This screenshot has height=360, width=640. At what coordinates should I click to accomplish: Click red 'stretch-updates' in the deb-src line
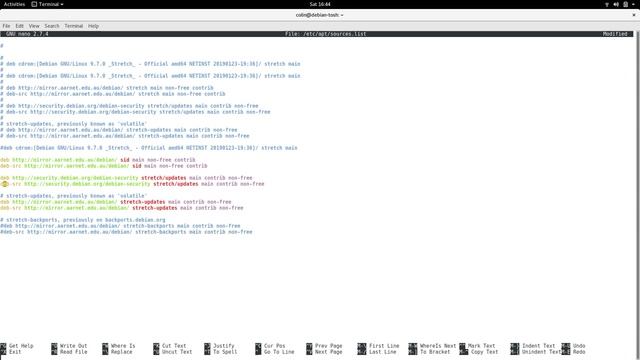pyautogui.click(x=155, y=208)
